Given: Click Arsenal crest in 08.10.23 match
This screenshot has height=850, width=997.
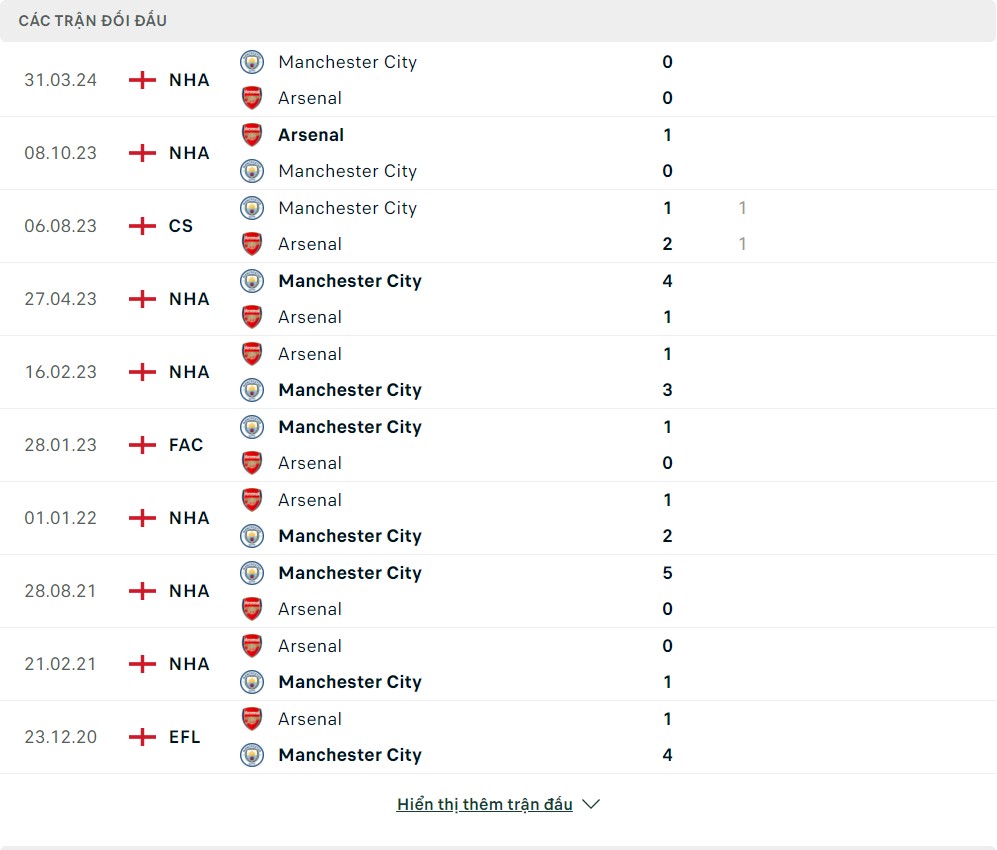Looking at the screenshot, I should click(x=252, y=135).
